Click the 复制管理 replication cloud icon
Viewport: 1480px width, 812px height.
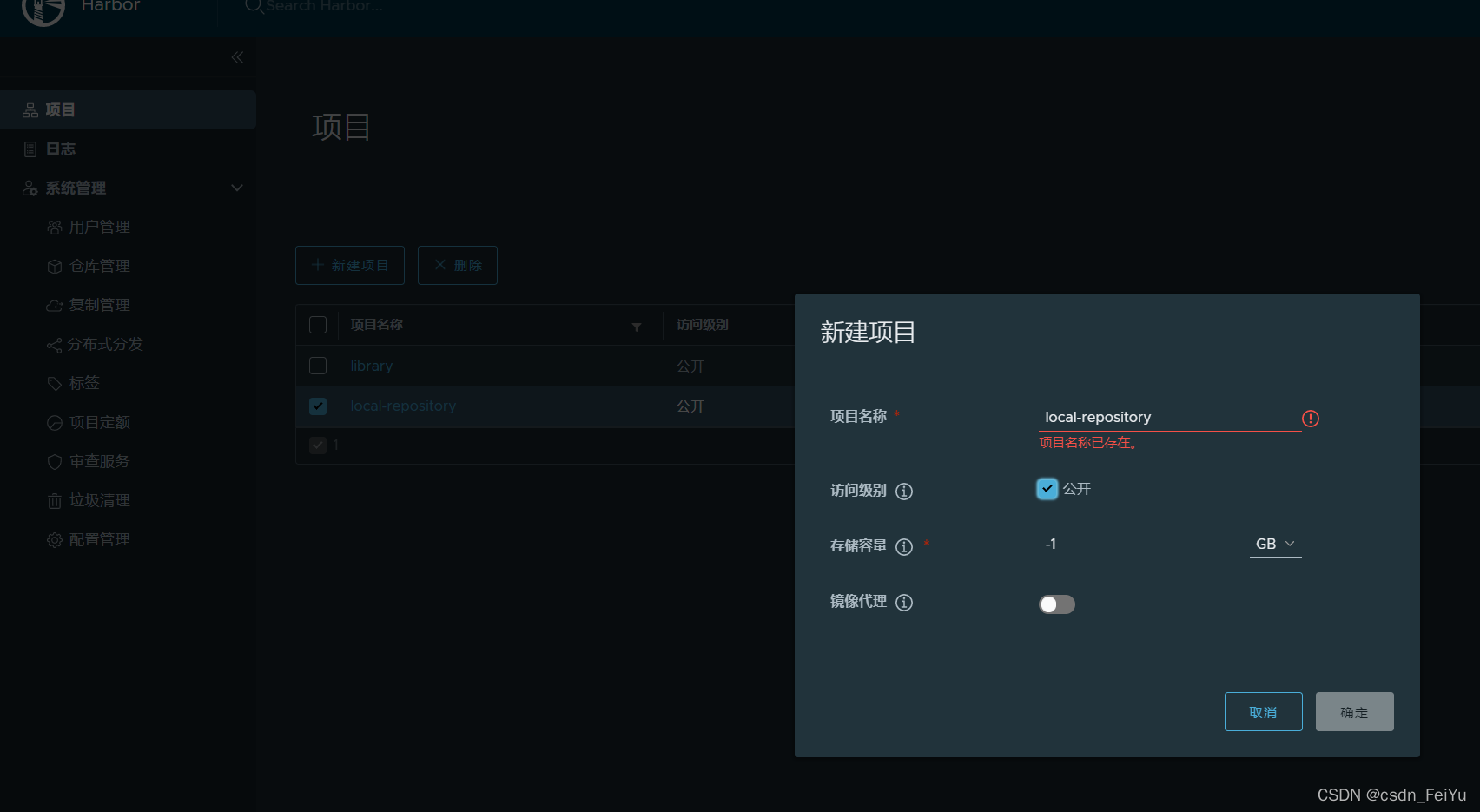click(54, 306)
